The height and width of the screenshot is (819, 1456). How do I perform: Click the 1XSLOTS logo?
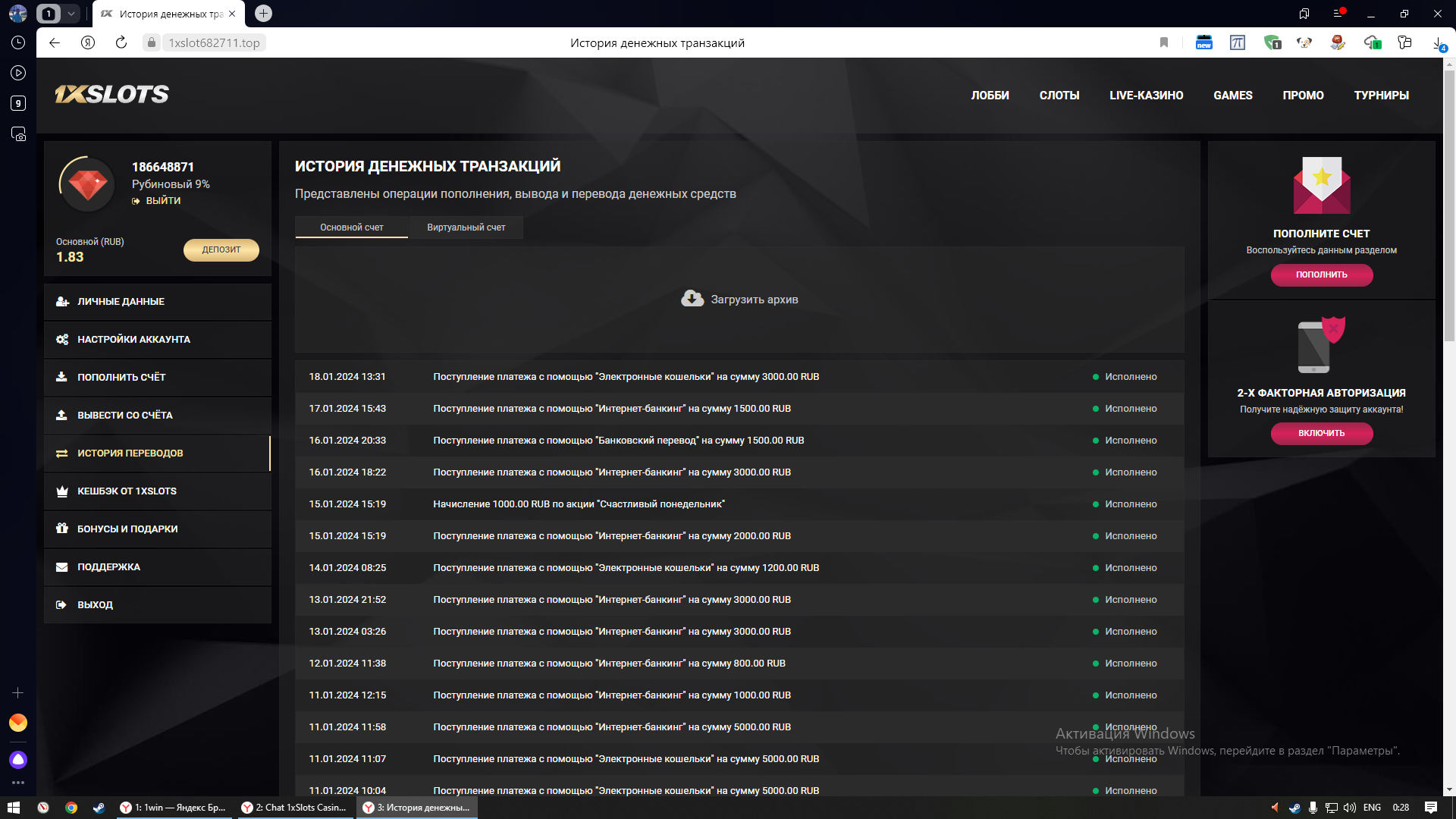112,95
